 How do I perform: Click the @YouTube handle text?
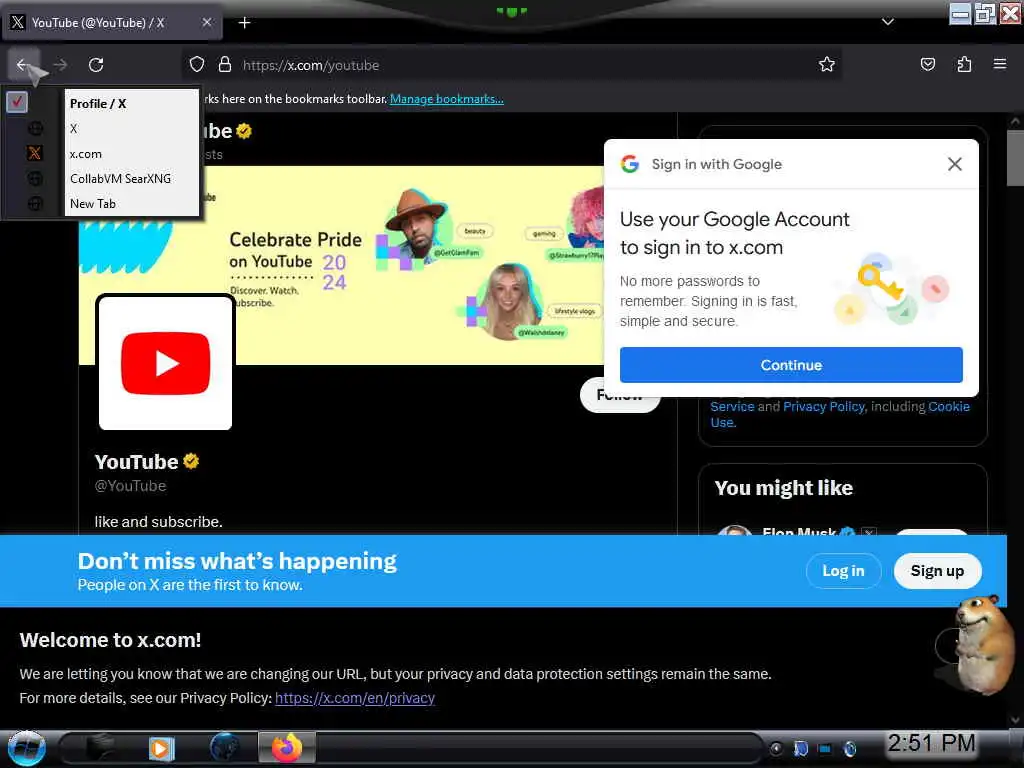tap(130, 486)
